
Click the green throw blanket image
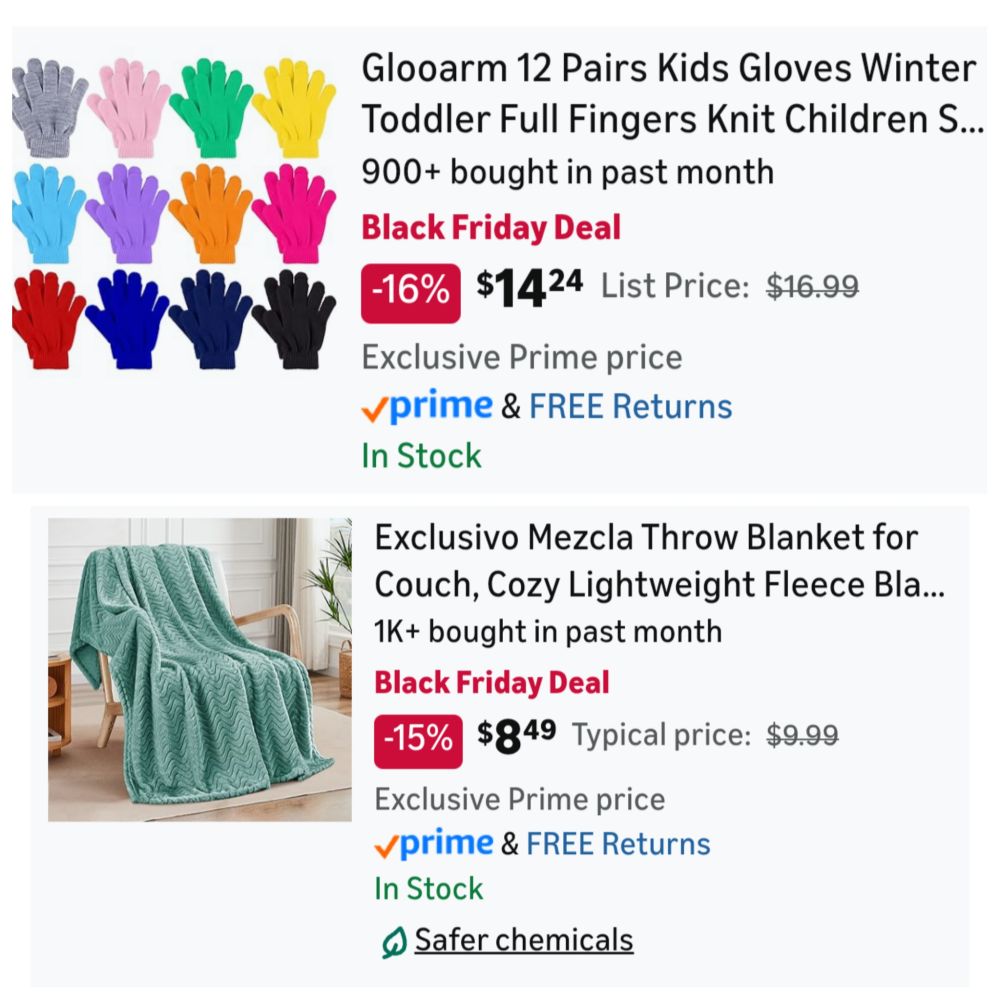[x=200, y=670]
